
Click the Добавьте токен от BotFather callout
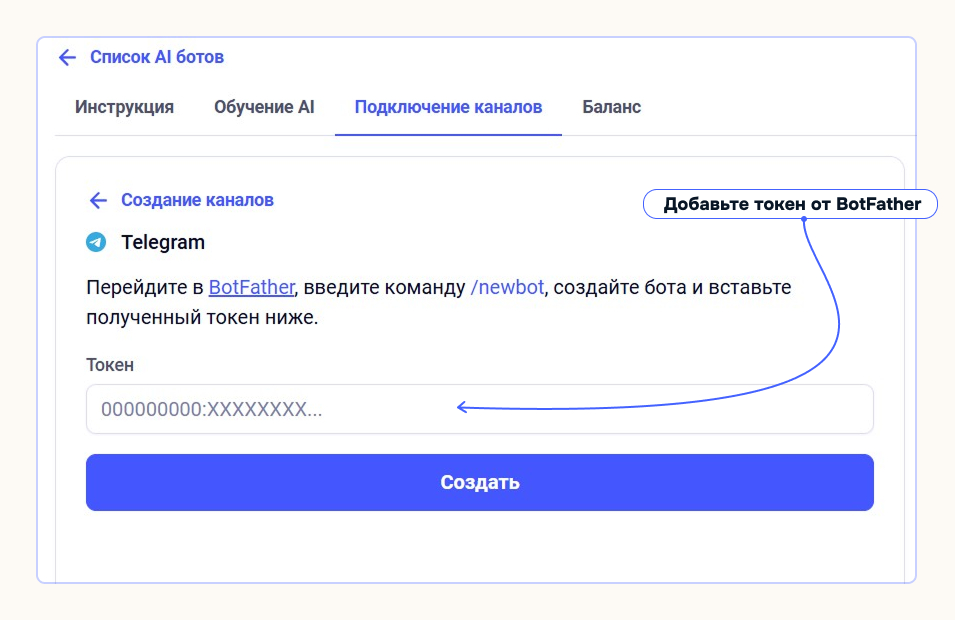coord(792,204)
